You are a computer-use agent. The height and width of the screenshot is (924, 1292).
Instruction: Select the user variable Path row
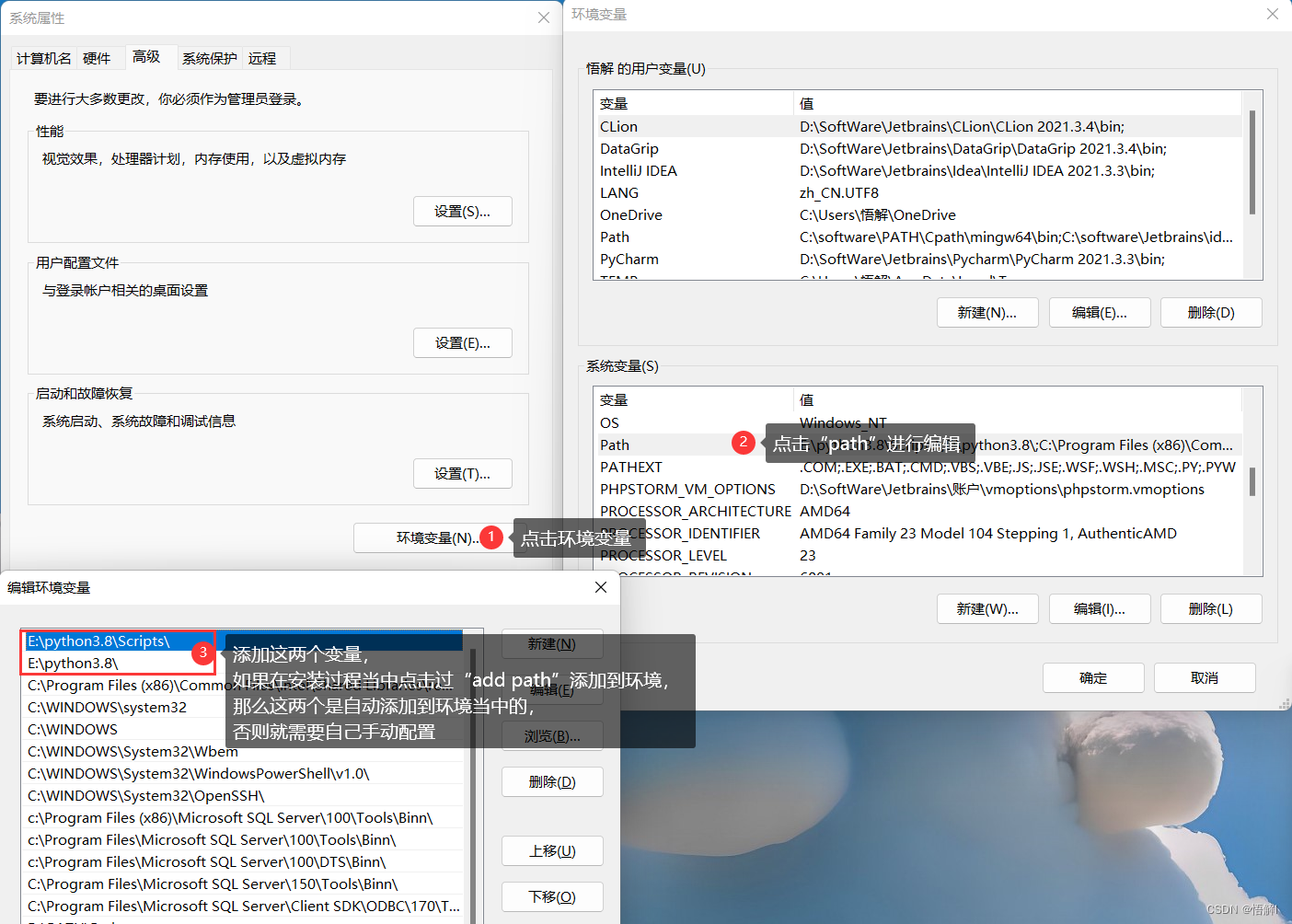917,237
